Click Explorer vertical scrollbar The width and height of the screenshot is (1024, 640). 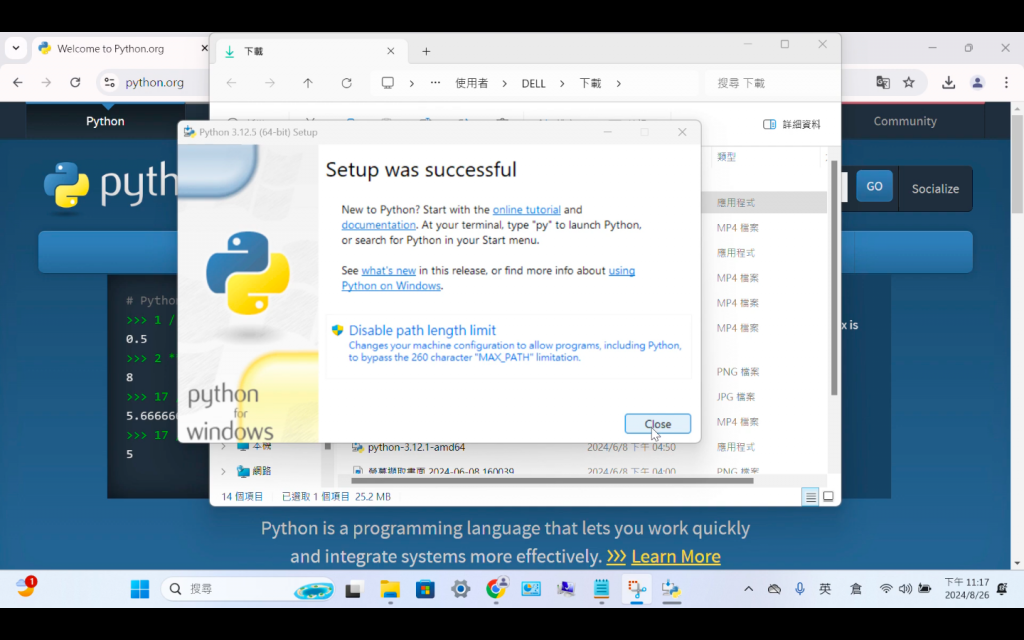tap(833, 278)
